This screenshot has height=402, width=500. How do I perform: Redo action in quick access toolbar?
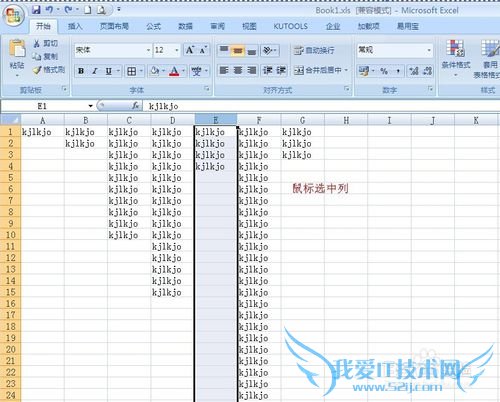(x=68, y=10)
